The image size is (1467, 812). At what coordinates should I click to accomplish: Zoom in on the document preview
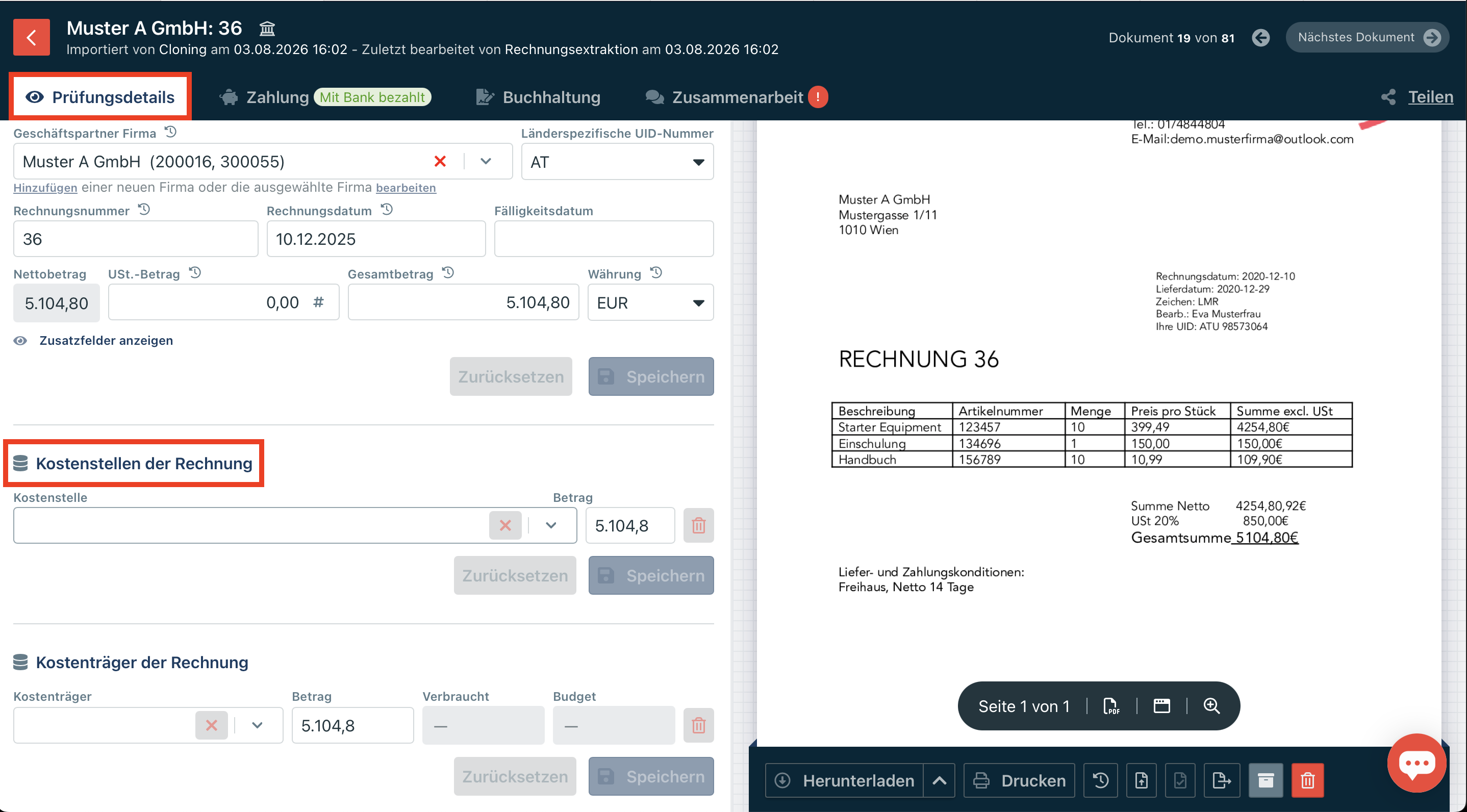pyautogui.click(x=1211, y=706)
